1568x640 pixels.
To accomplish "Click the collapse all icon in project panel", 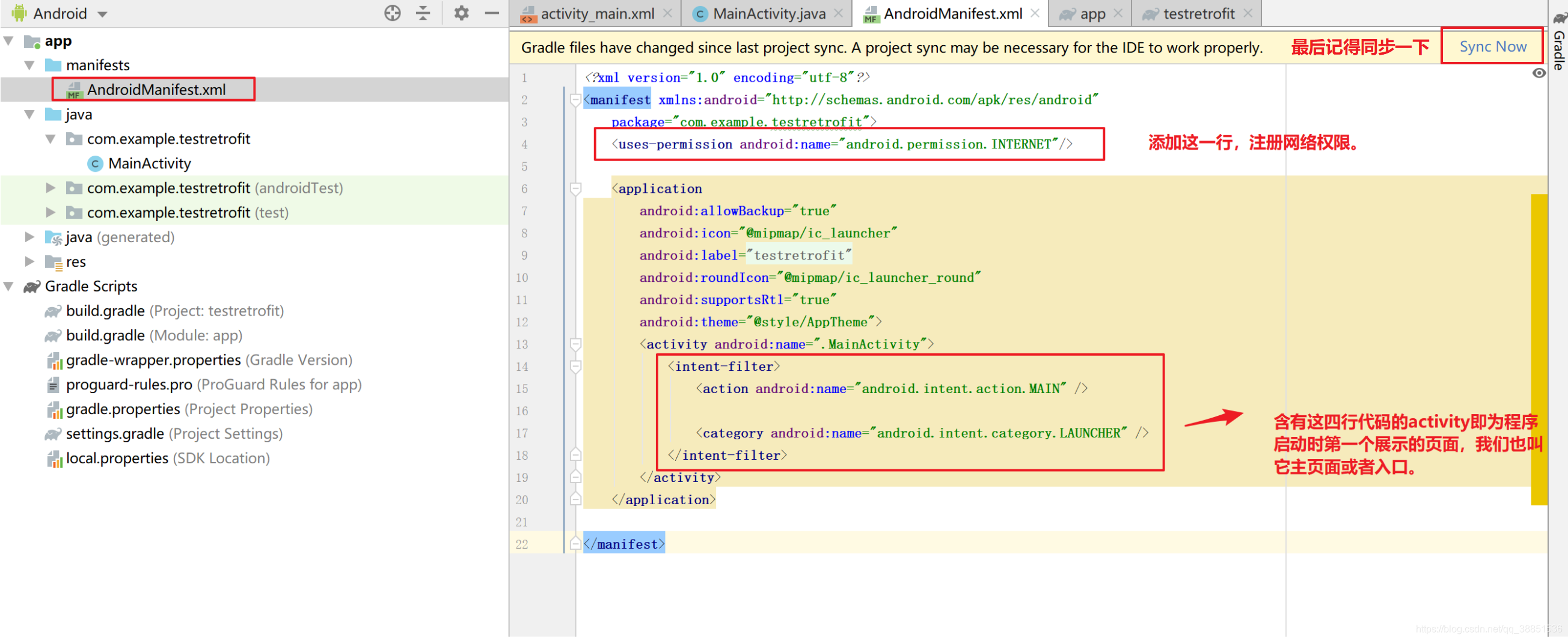I will 423,13.
